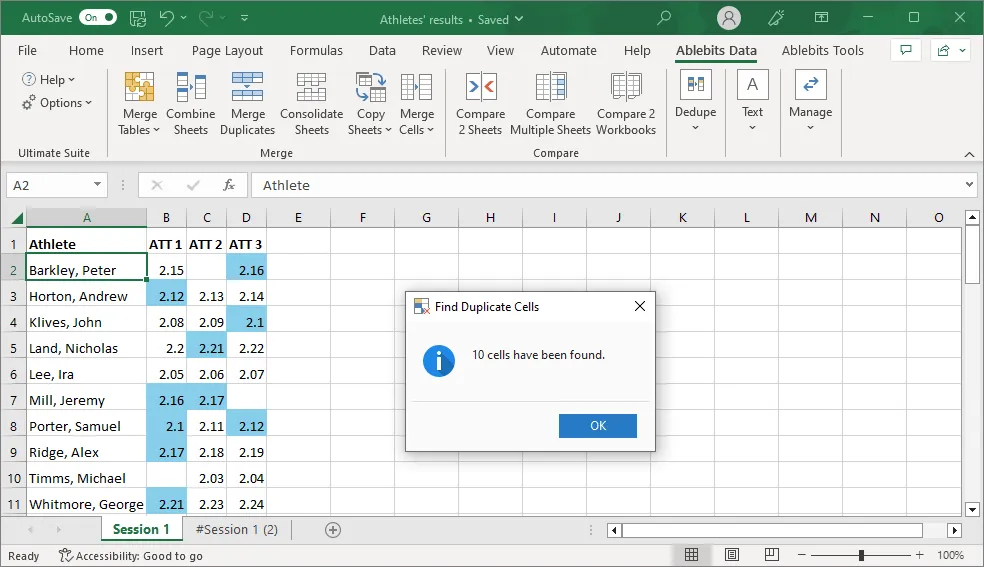
Task: Click the Select All corner triangle
Action: (x=17, y=218)
